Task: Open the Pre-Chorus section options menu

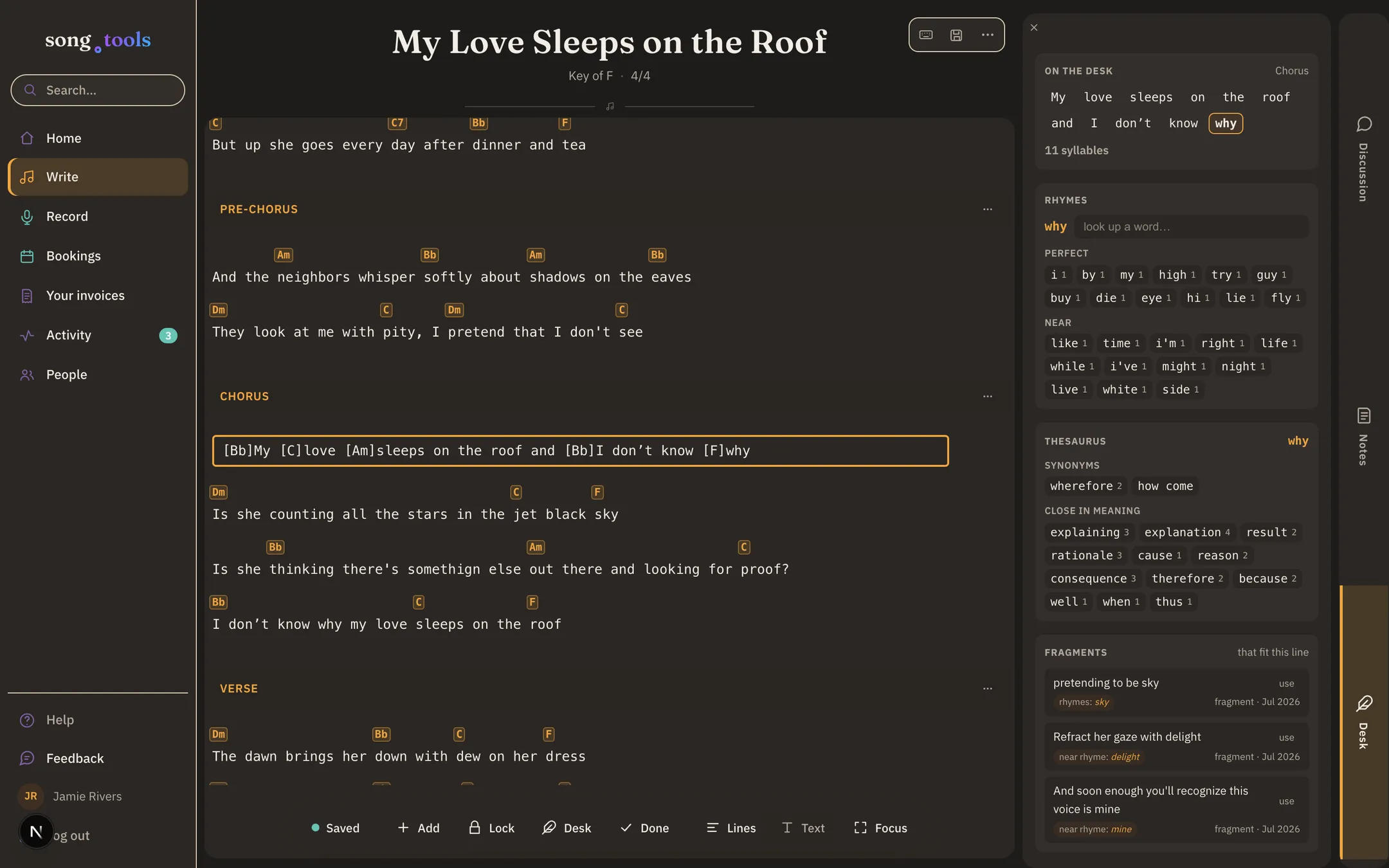Action: tap(988, 210)
